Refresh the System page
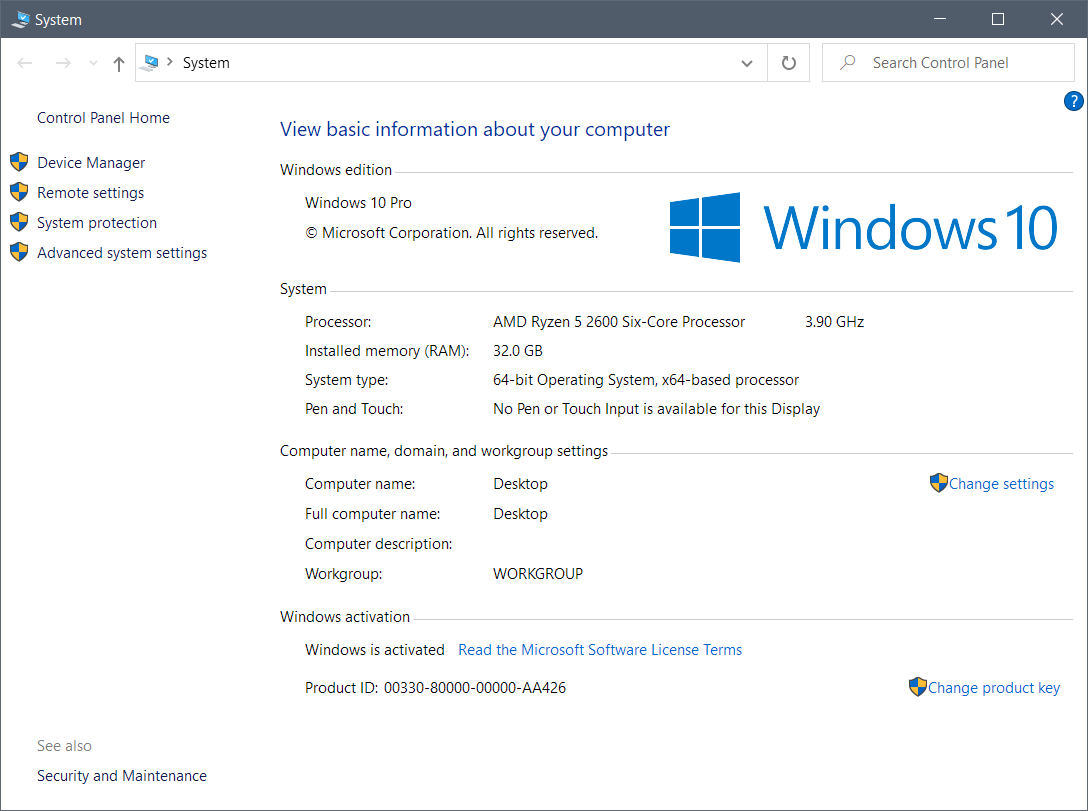The image size is (1088, 811). [788, 63]
